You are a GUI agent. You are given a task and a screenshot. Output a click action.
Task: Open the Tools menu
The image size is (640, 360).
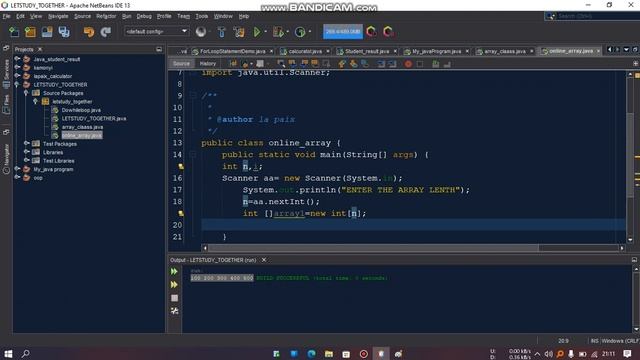(202, 16)
